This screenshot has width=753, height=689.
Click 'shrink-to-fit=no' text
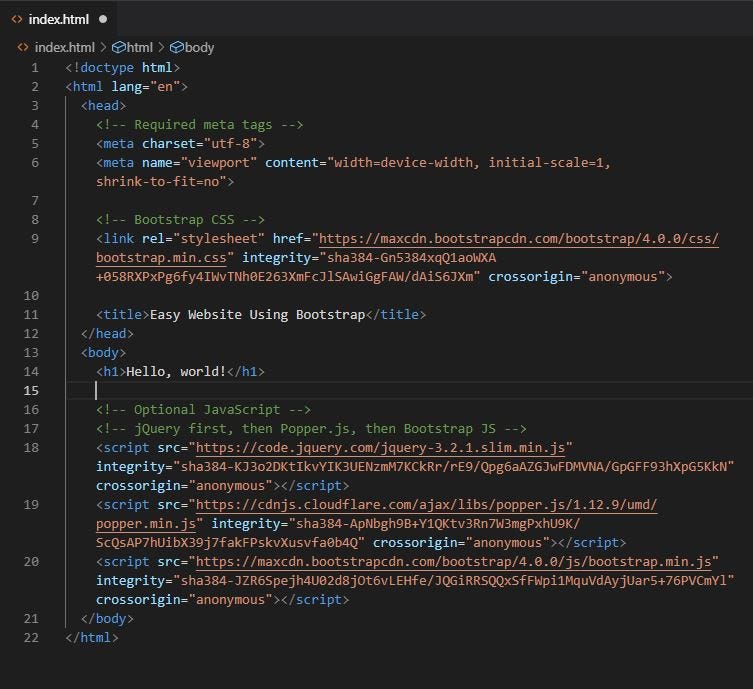(x=157, y=181)
